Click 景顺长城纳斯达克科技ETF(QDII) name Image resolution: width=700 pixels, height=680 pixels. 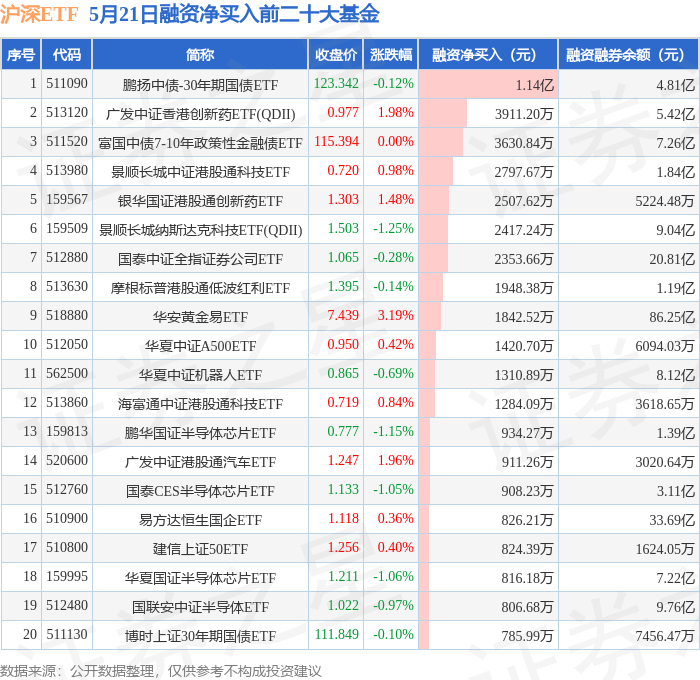click(200, 230)
